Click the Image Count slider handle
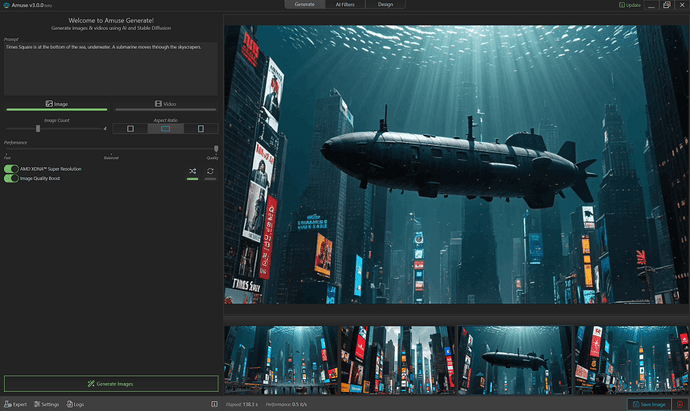This screenshot has width=690, height=411. 38,128
